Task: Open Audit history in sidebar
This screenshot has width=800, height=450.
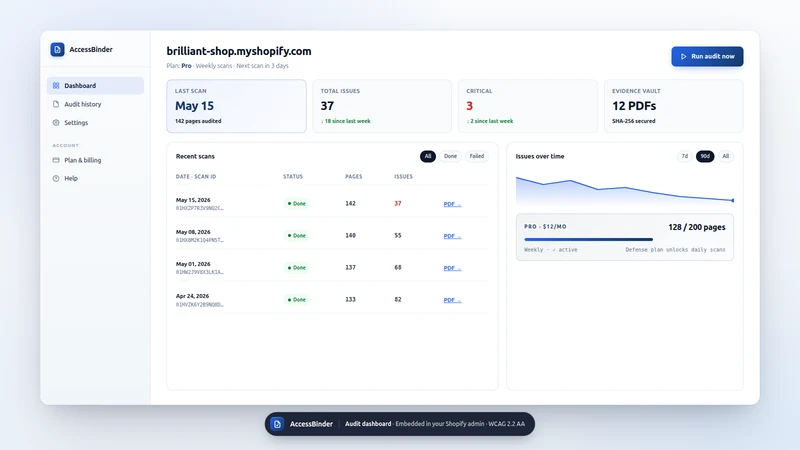Action: click(95, 104)
